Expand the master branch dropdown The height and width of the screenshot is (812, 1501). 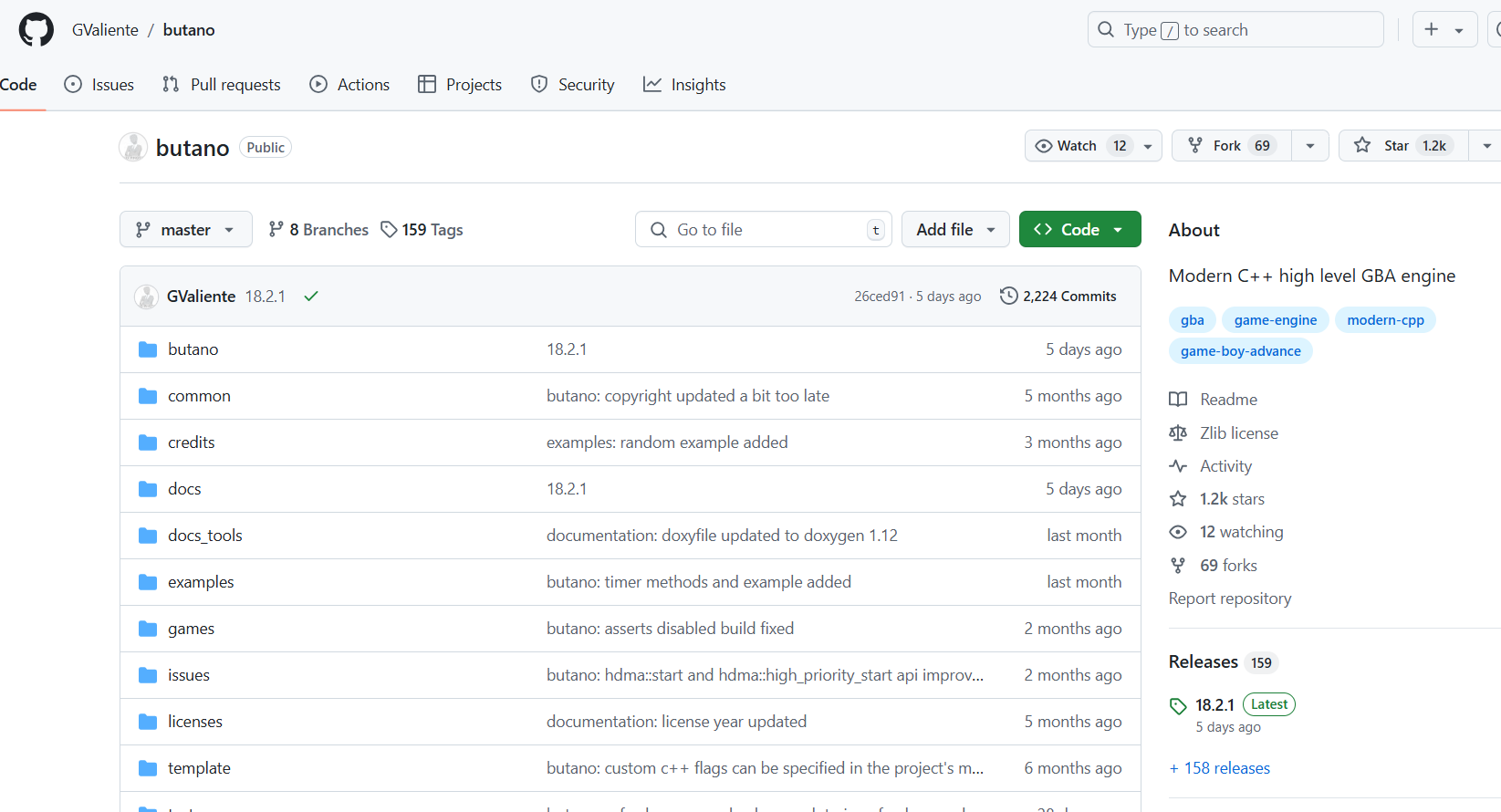[185, 230]
